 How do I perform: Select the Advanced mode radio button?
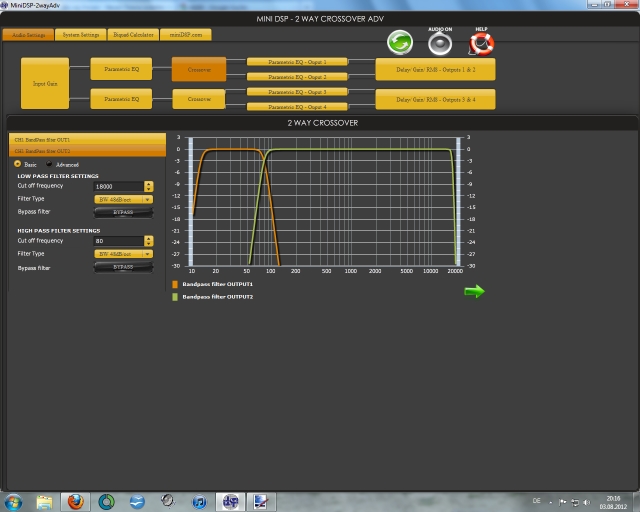pyautogui.click(x=49, y=164)
